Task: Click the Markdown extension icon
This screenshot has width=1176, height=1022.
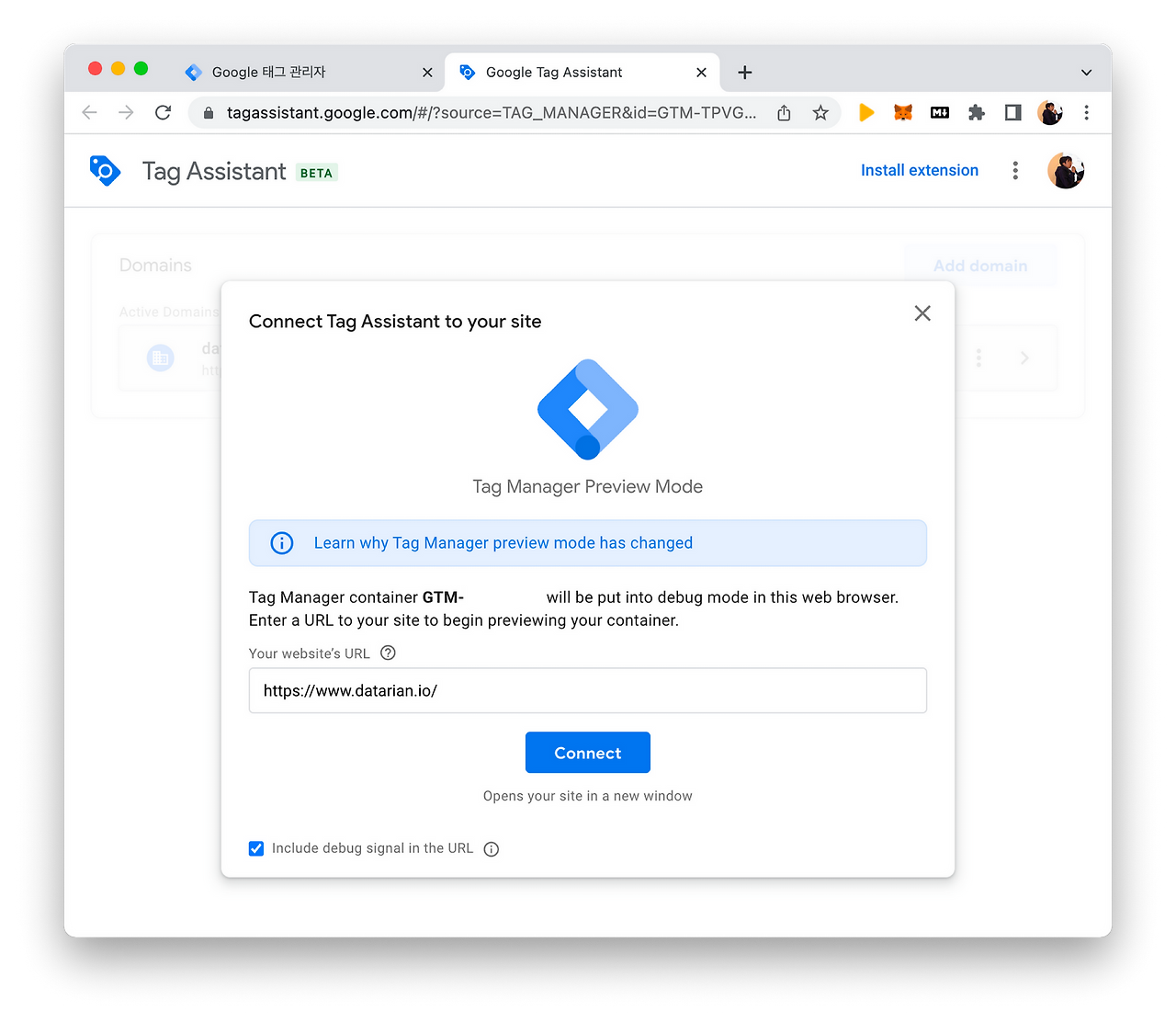Action: tap(940, 112)
